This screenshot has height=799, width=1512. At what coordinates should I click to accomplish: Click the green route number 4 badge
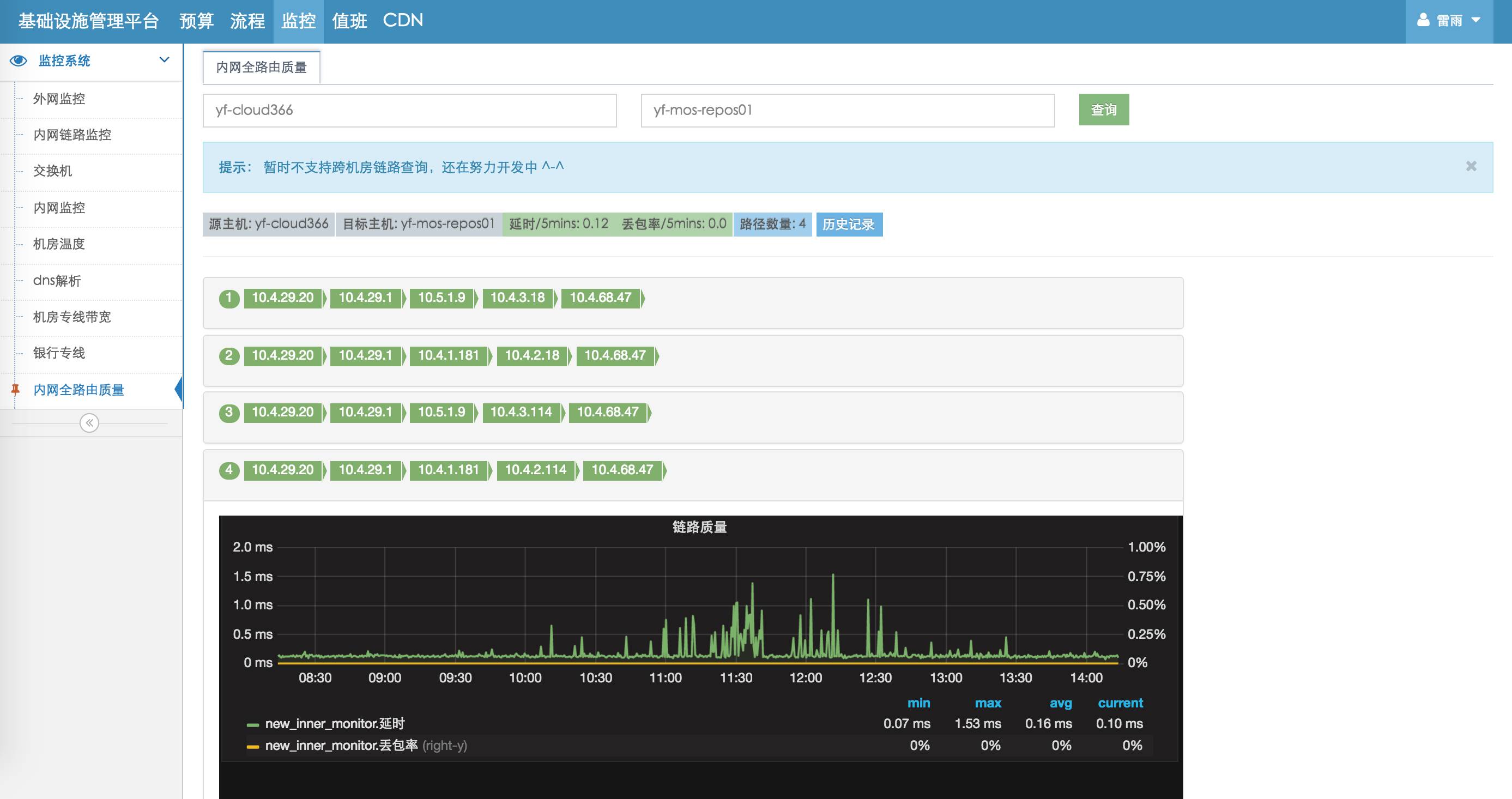coord(229,470)
